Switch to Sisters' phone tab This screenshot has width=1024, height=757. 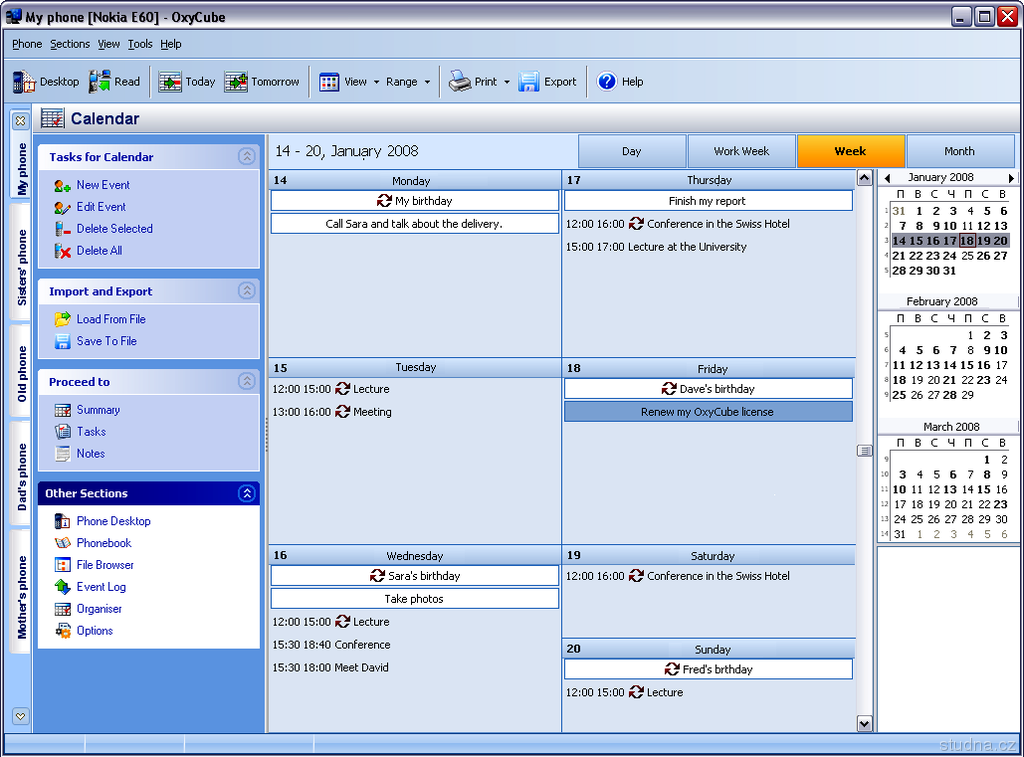point(22,267)
